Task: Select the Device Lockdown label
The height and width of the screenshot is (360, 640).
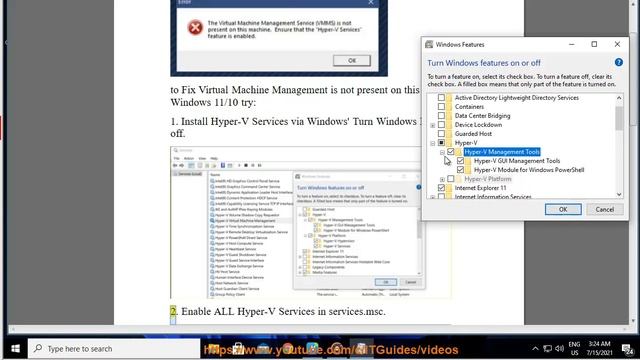Action: click(478, 124)
